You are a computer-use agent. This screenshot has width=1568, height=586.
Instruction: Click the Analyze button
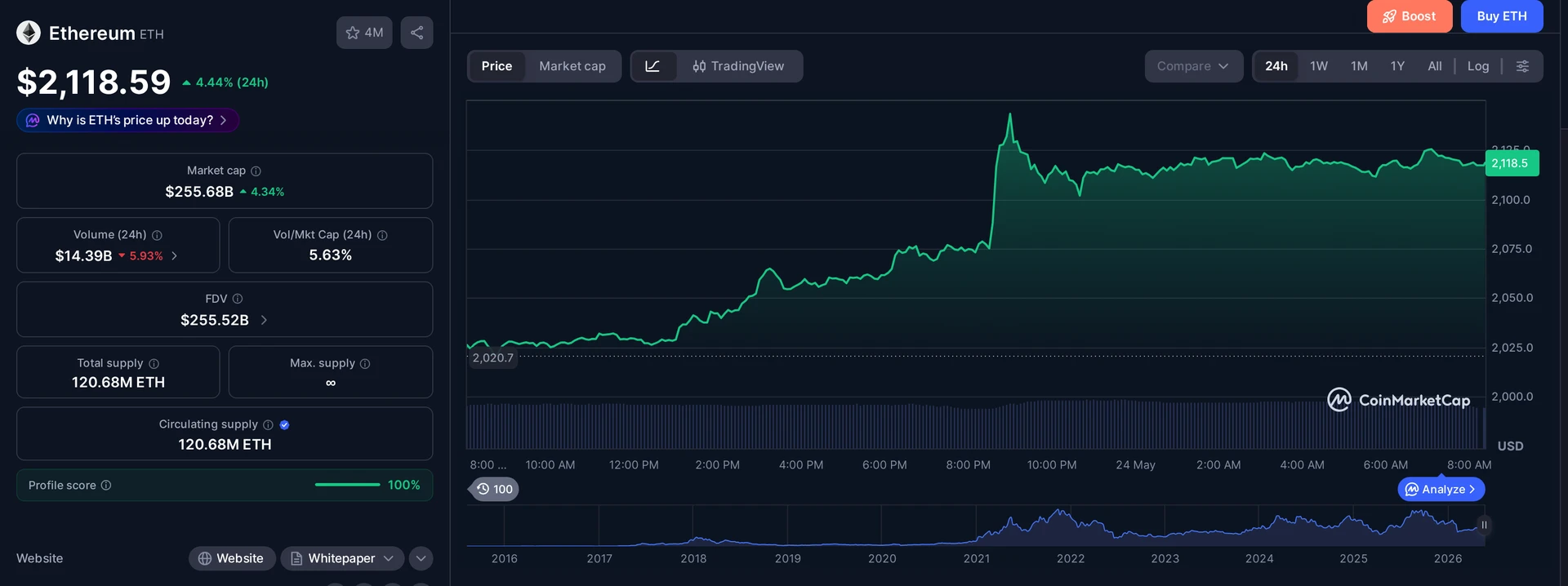point(1441,489)
